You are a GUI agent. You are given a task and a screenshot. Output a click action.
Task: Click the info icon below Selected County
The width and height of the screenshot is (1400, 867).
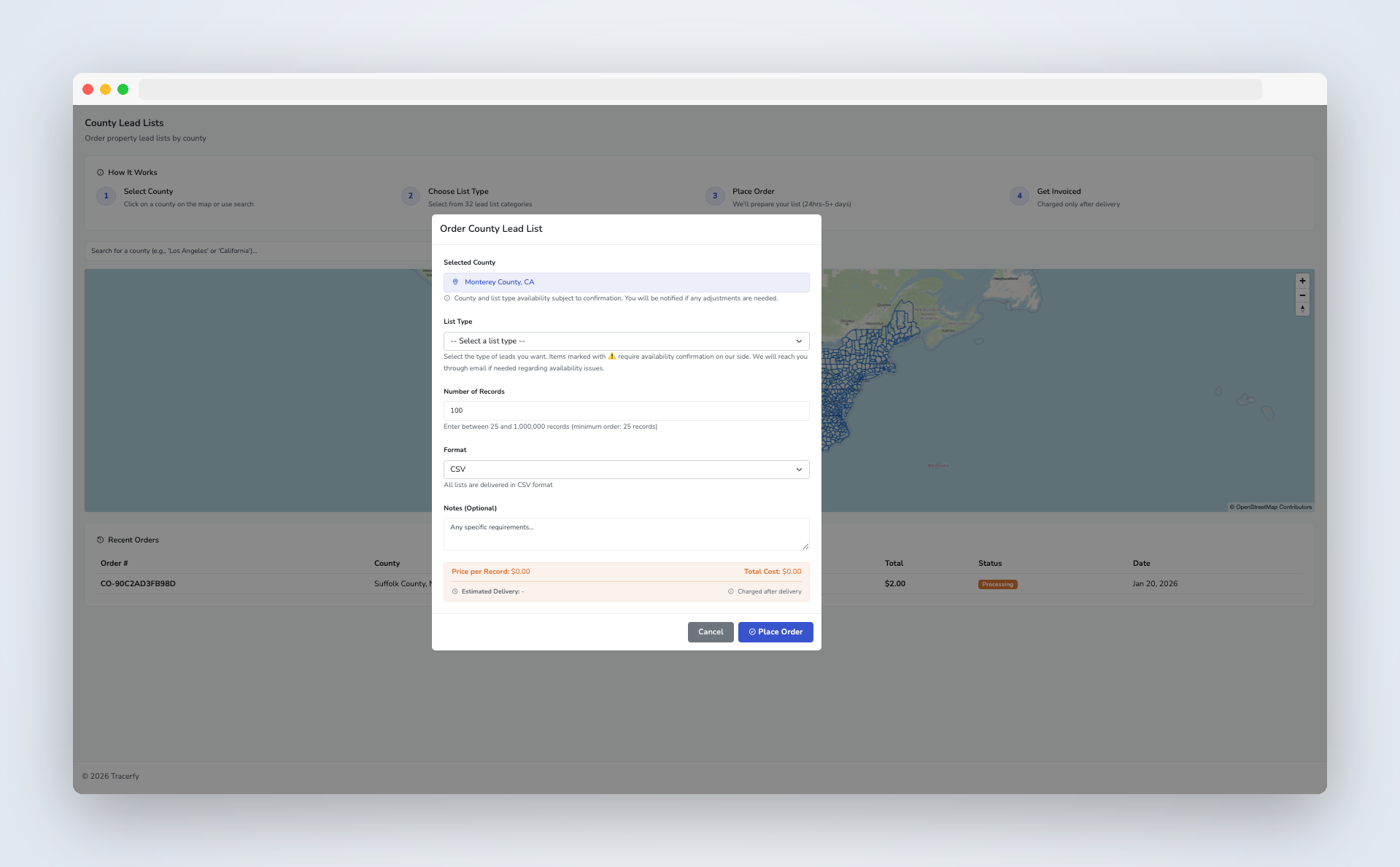pos(446,298)
